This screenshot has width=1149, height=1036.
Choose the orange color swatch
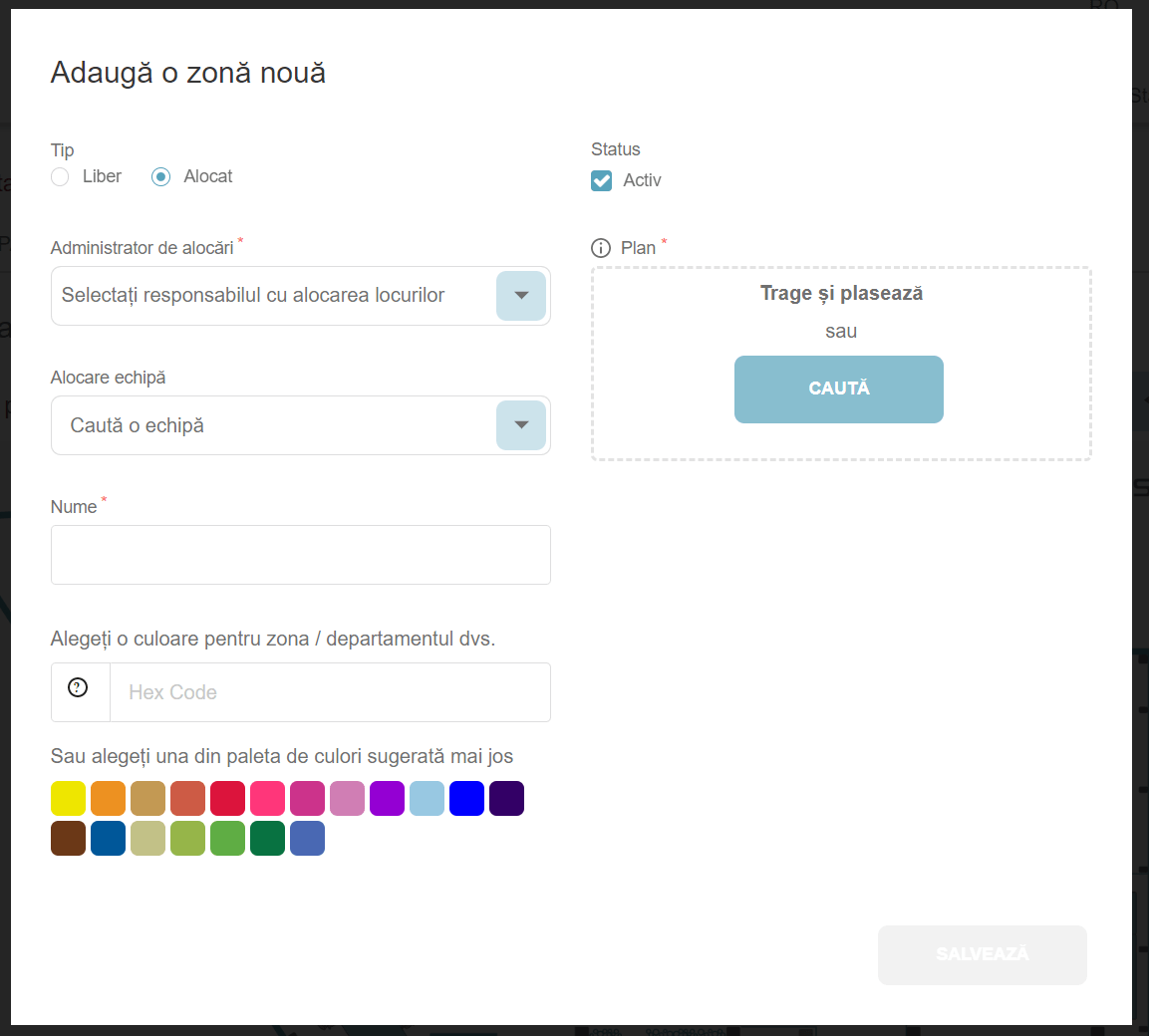[x=109, y=799]
